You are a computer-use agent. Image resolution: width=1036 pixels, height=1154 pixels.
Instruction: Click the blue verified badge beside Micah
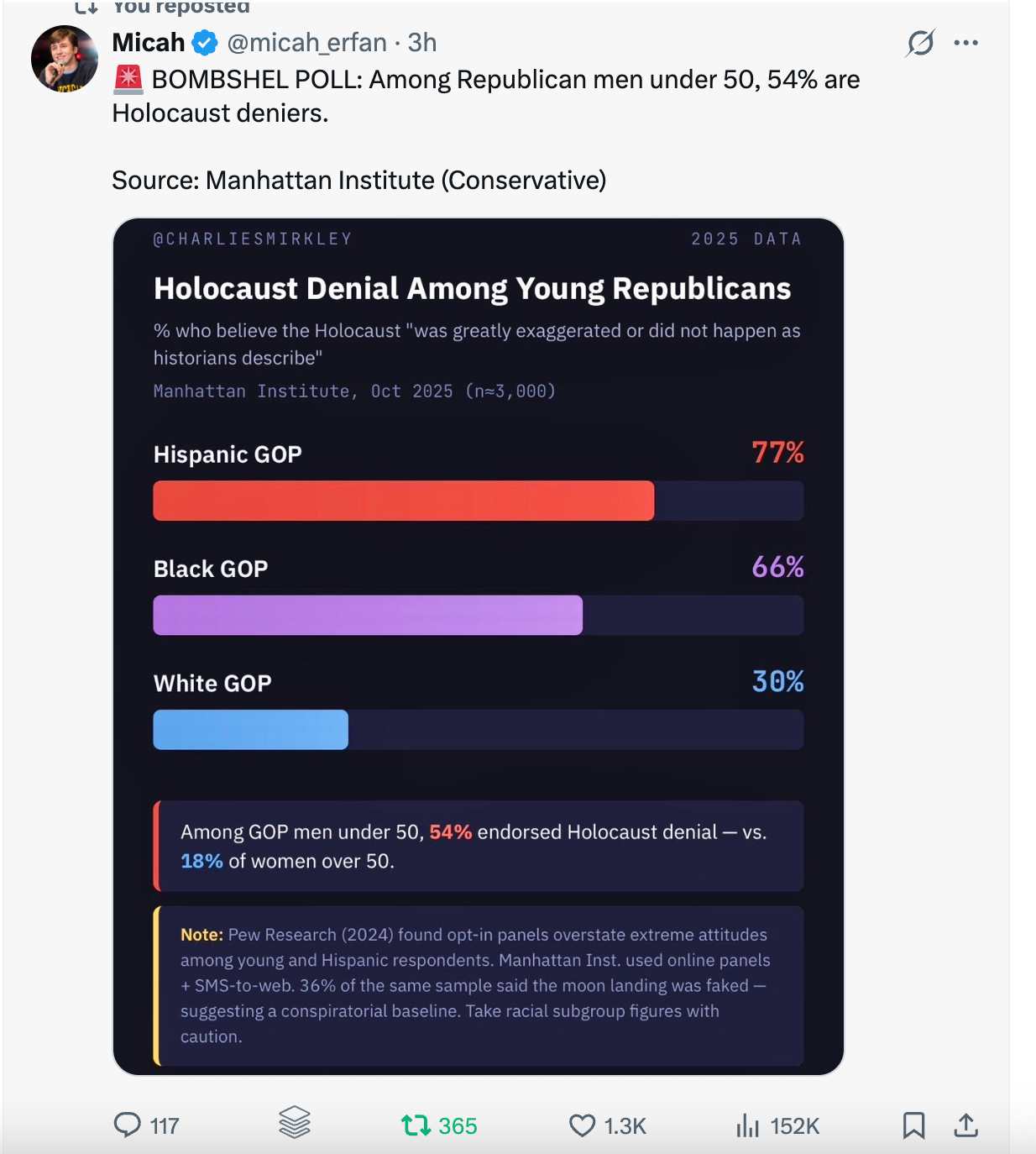point(205,43)
